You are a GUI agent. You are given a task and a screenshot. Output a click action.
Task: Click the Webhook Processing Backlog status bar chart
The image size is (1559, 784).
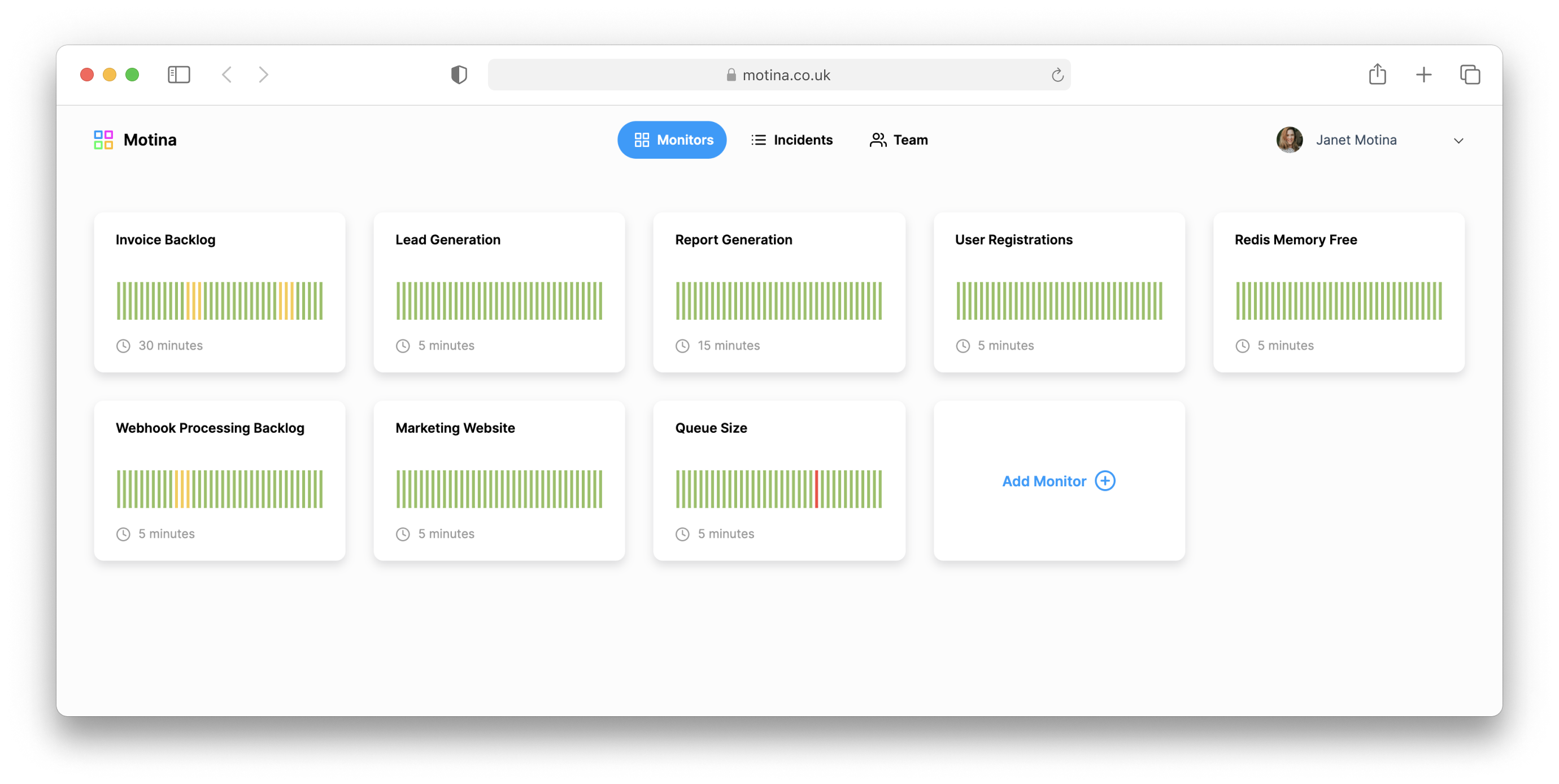(x=220, y=489)
